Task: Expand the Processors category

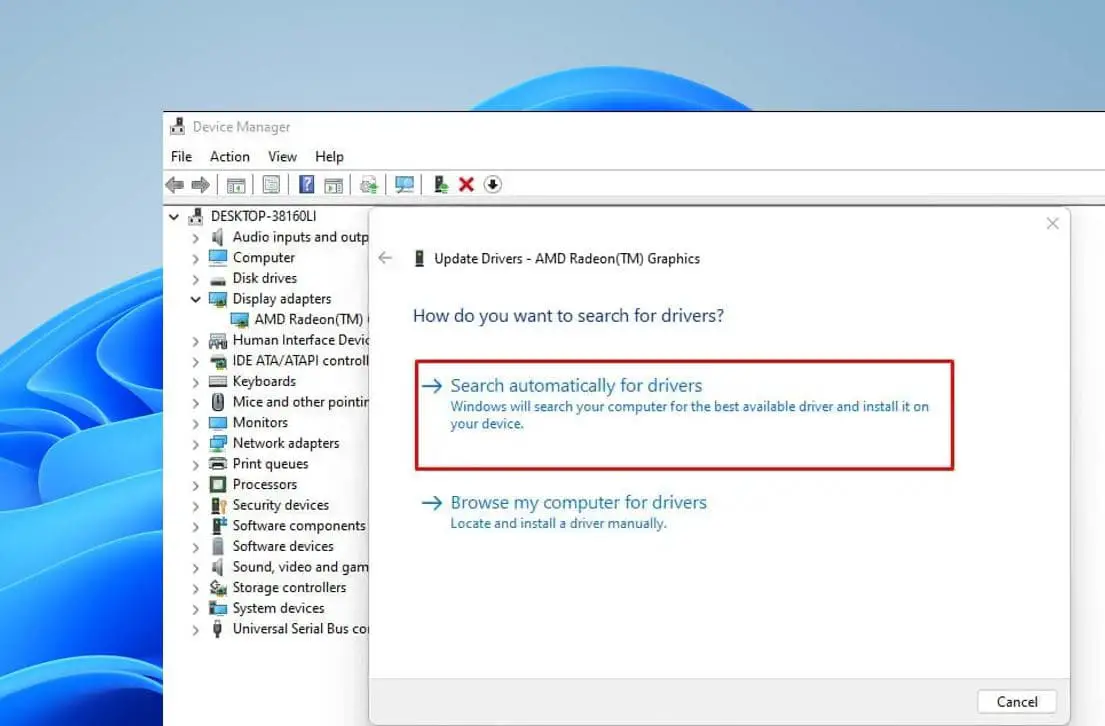Action: tap(196, 484)
